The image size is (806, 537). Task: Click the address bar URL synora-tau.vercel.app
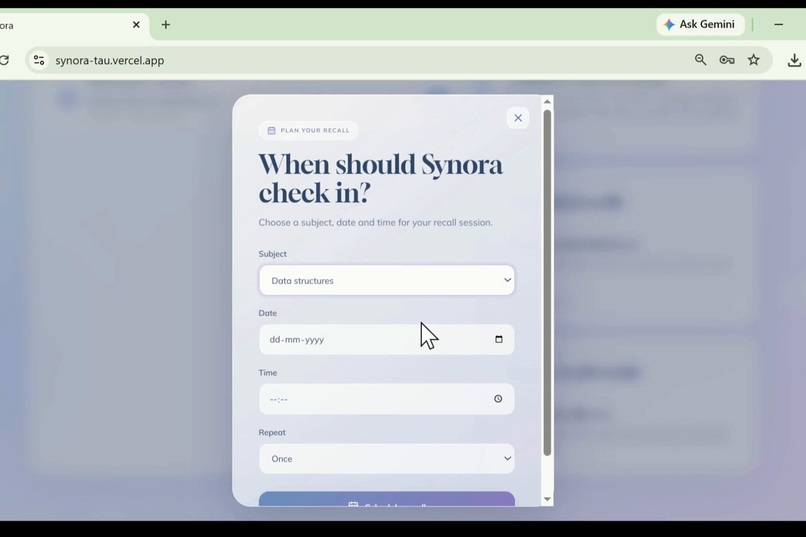[109, 60]
